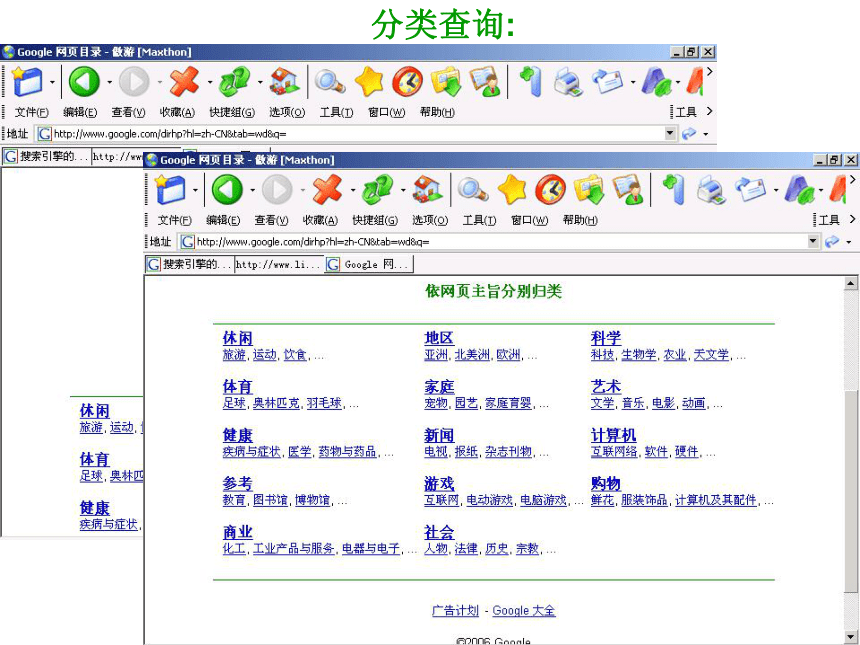Open the Back history dropdown arrow in back window
The height and width of the screenshot is (645, 860).
tap(109, 82)
